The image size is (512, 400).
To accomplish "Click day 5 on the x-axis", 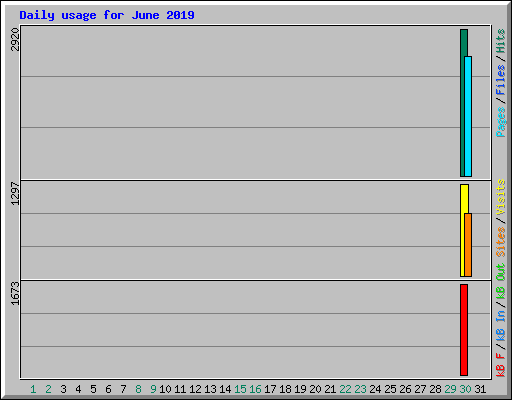I will tap(93, 389).
